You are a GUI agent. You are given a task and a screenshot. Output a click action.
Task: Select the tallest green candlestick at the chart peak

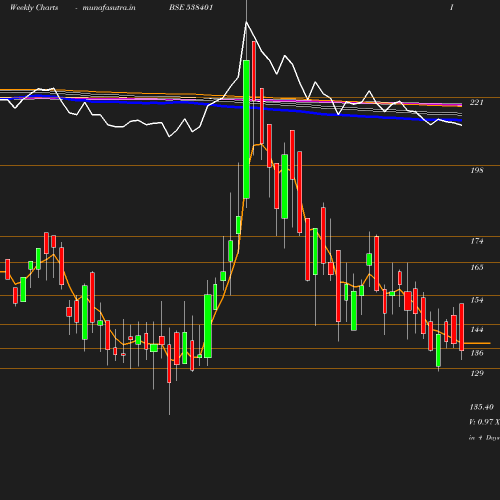click(246, 129)
